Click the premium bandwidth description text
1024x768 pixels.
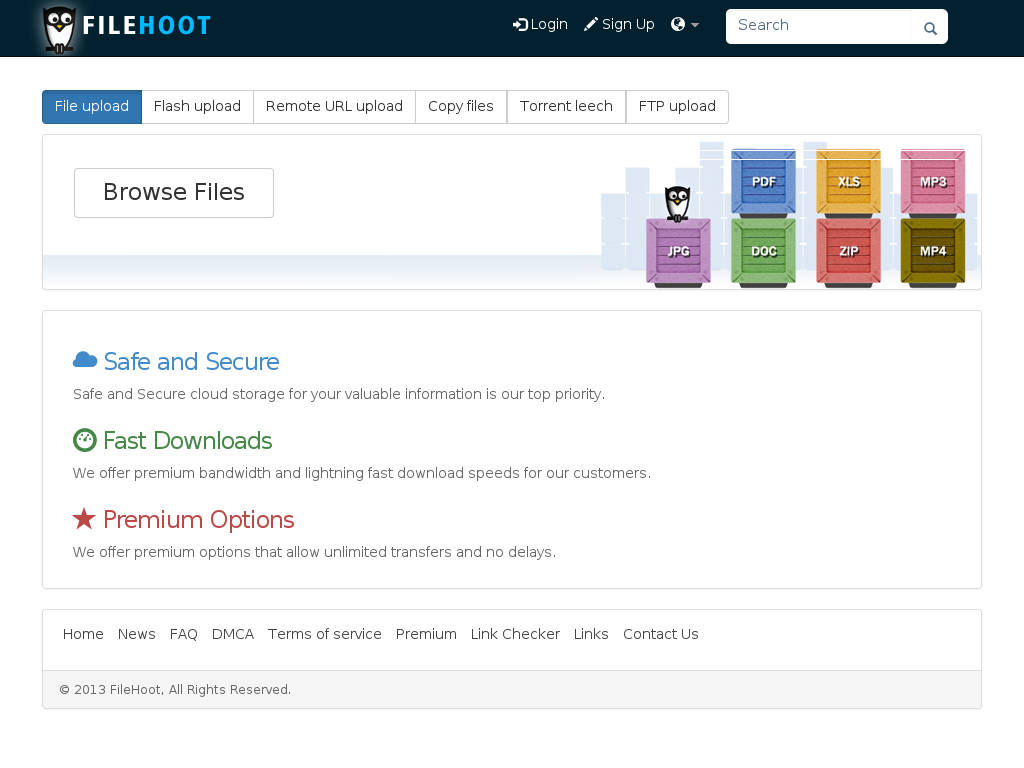(362, 473)
